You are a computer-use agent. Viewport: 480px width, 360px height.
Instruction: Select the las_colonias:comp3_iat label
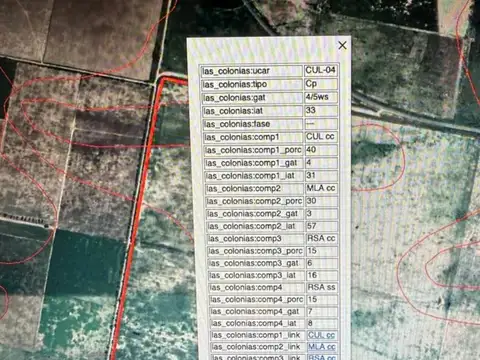253,275
